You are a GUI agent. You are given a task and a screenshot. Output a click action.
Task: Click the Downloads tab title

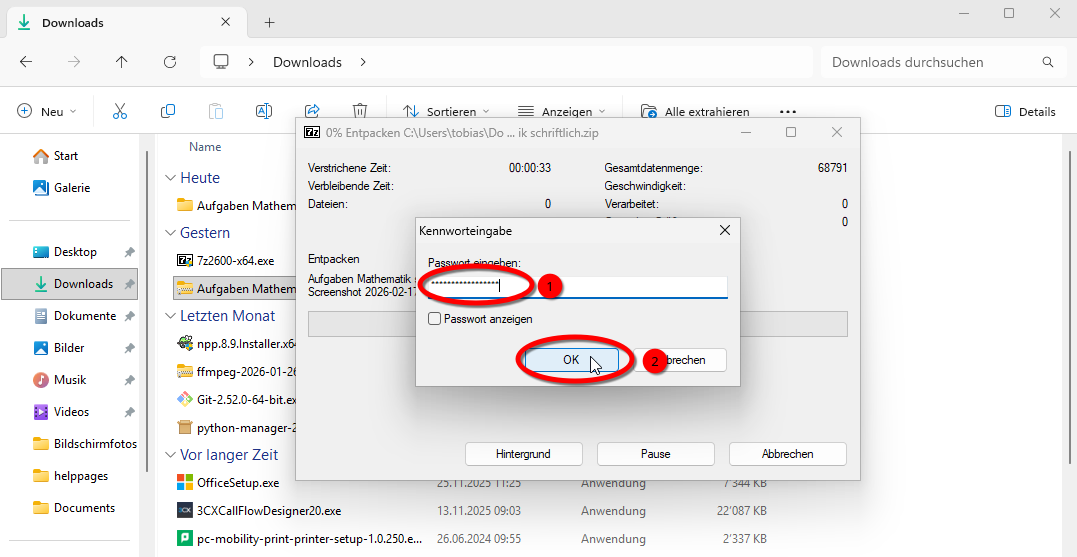click(73, 23)
